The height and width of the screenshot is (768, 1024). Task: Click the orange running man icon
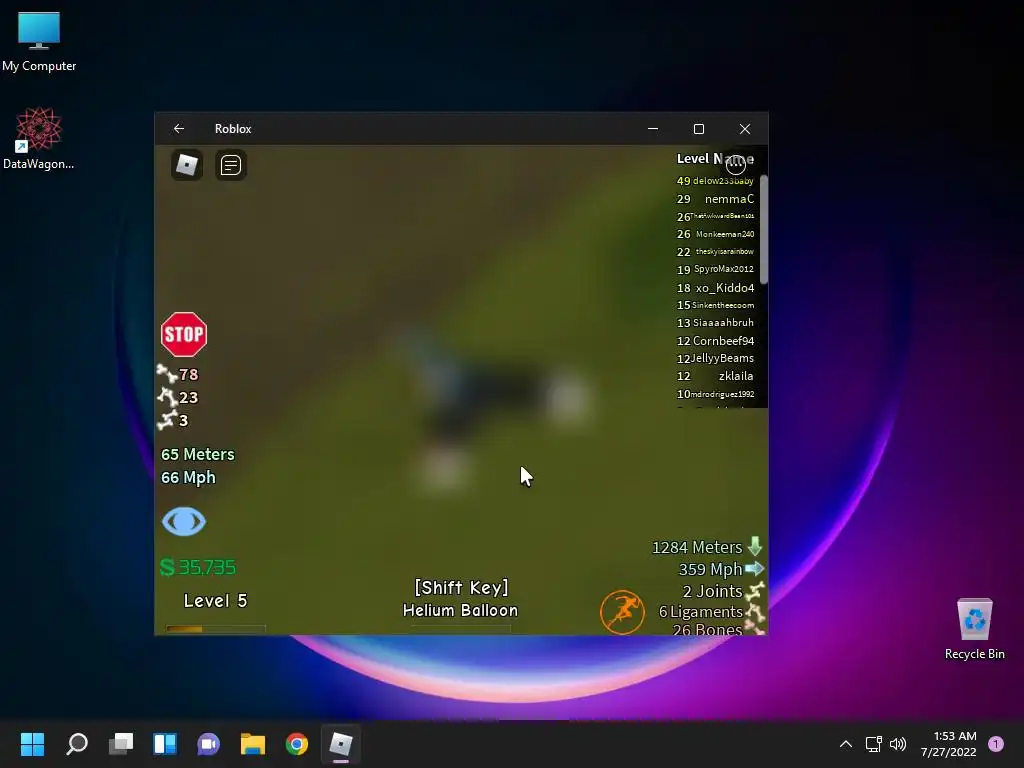(x=622, y=612)
